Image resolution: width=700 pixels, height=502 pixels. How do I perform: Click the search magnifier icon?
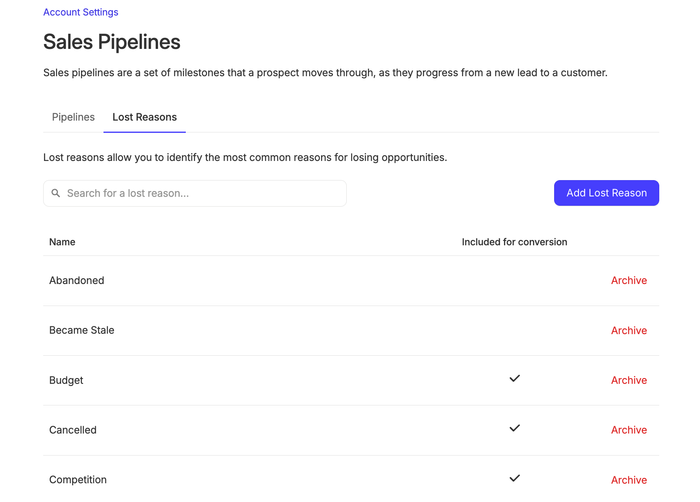[56, 193]
